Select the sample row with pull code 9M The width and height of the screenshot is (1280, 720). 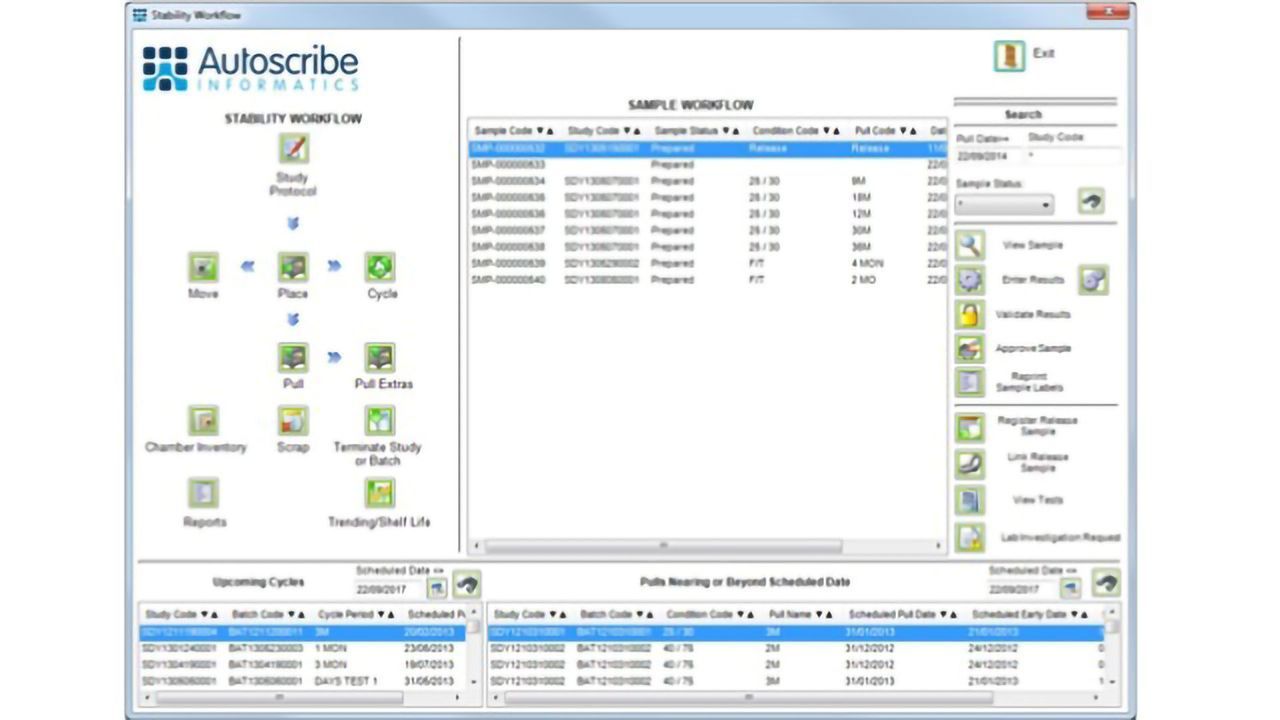tap(707, 181)
